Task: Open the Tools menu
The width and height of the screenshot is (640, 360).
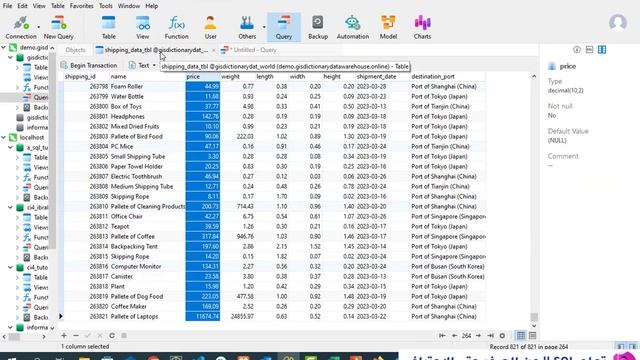Action: tap(106, 6)
